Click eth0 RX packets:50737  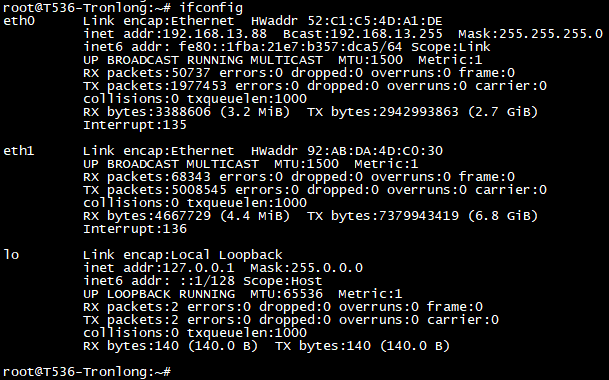coord(147,73)
